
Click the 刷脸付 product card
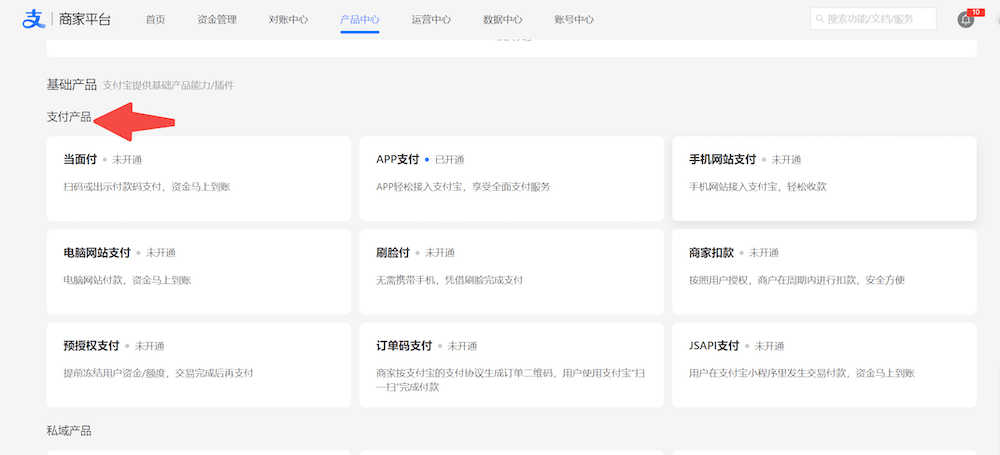click(x=511, y=271)
